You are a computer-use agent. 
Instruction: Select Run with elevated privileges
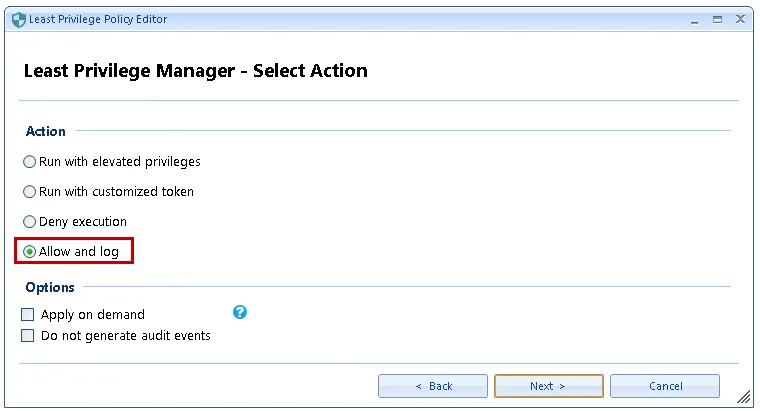point(30,161)
